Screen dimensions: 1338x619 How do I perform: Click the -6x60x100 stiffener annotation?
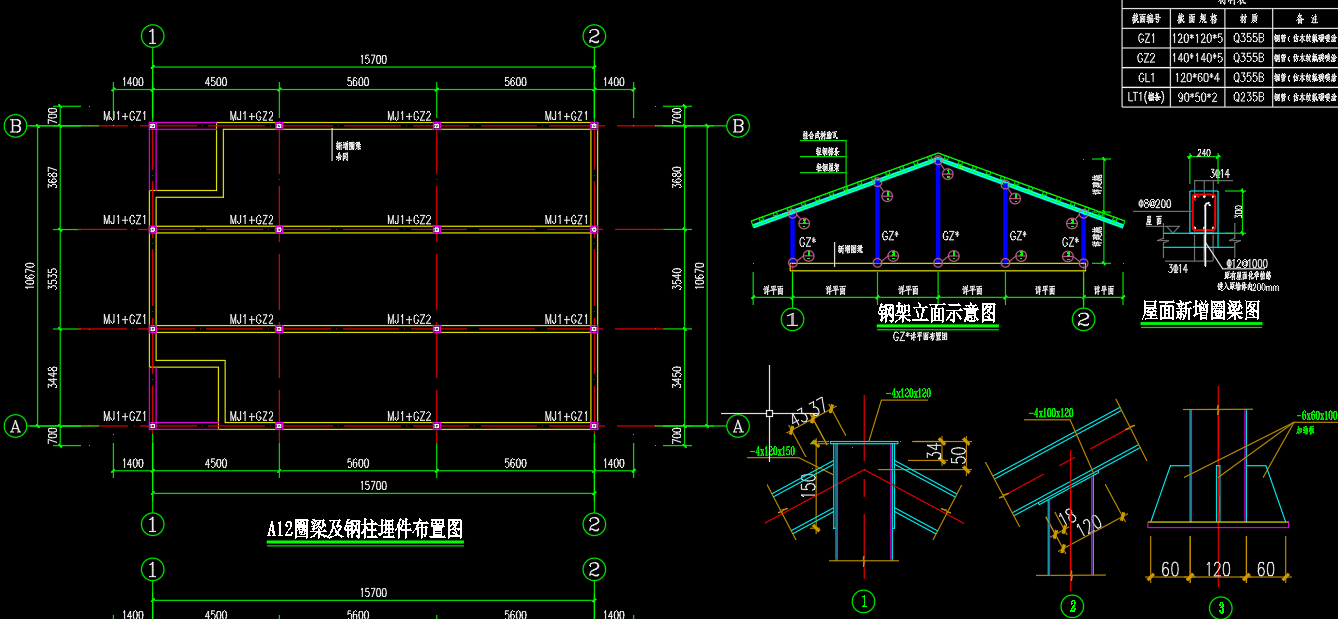pos(1317,414)
